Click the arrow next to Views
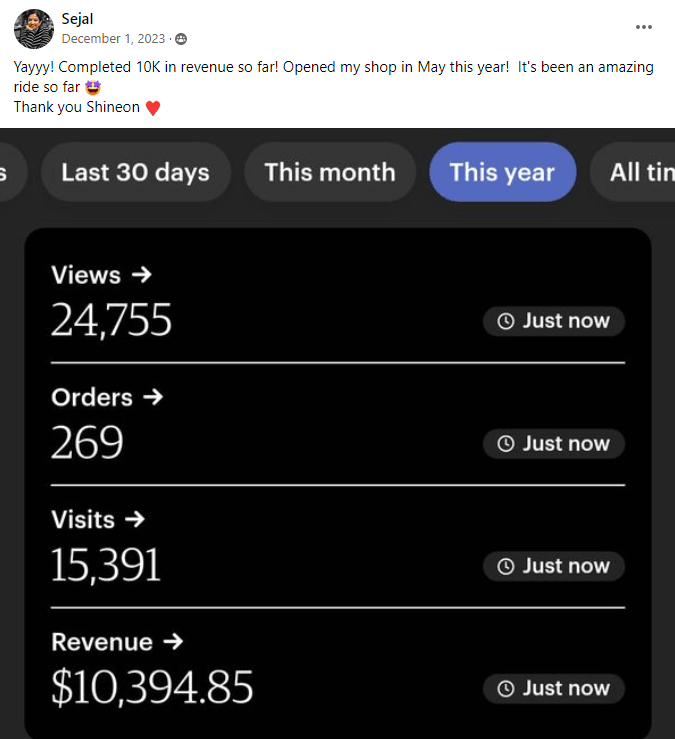Screen dimensions: 675x739 141,275
